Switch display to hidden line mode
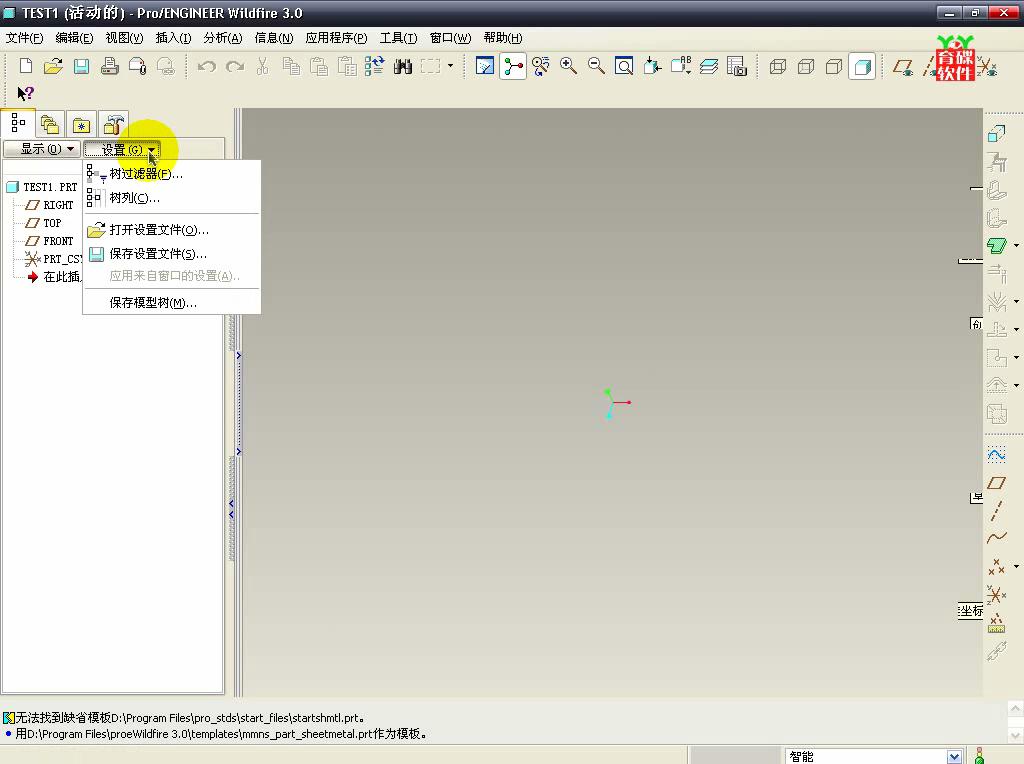This screenshot has width=1024, height=764. tap(806, 66)
